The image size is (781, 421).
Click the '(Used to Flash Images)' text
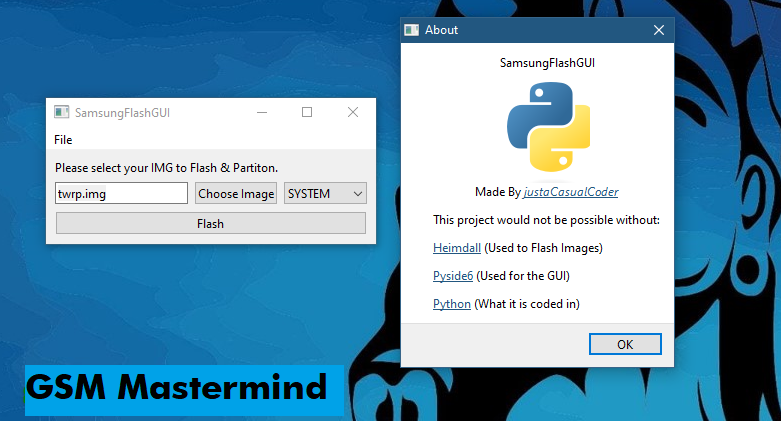[543, 248]
